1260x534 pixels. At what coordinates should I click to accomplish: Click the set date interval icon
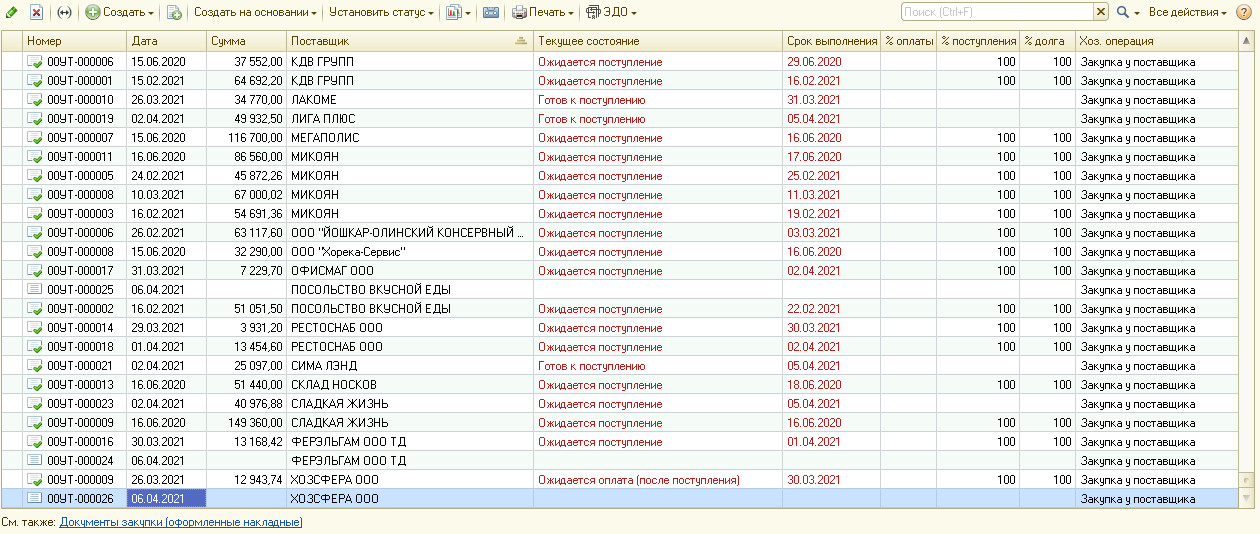coord(65,12)
